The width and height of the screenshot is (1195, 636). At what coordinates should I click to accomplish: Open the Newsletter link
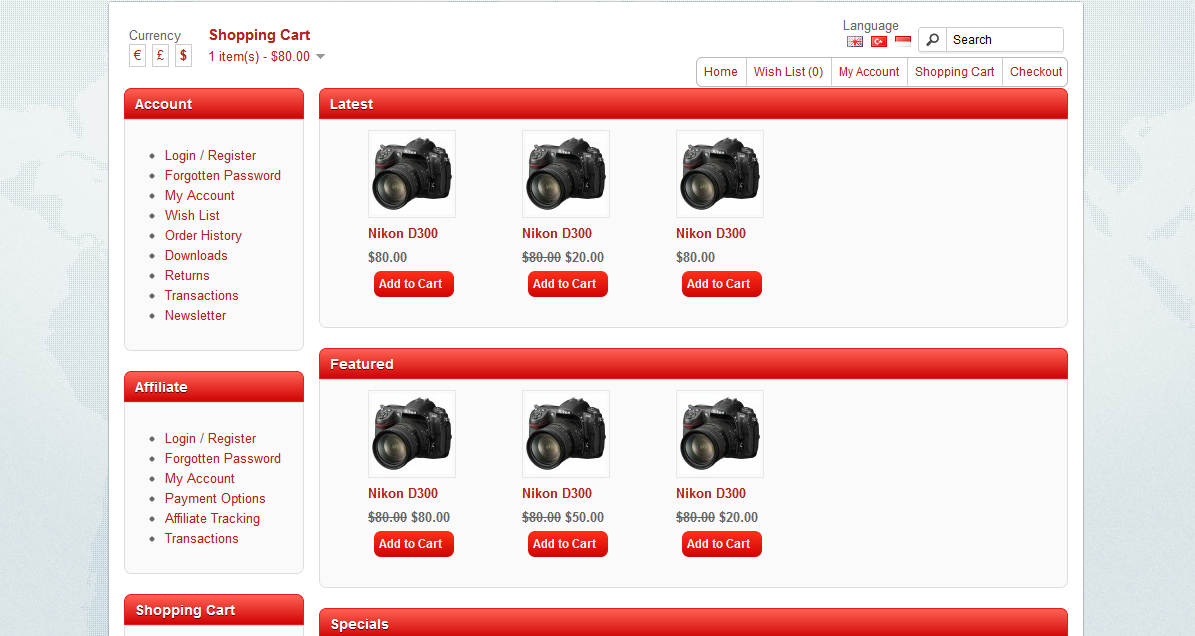coord(195,315)
